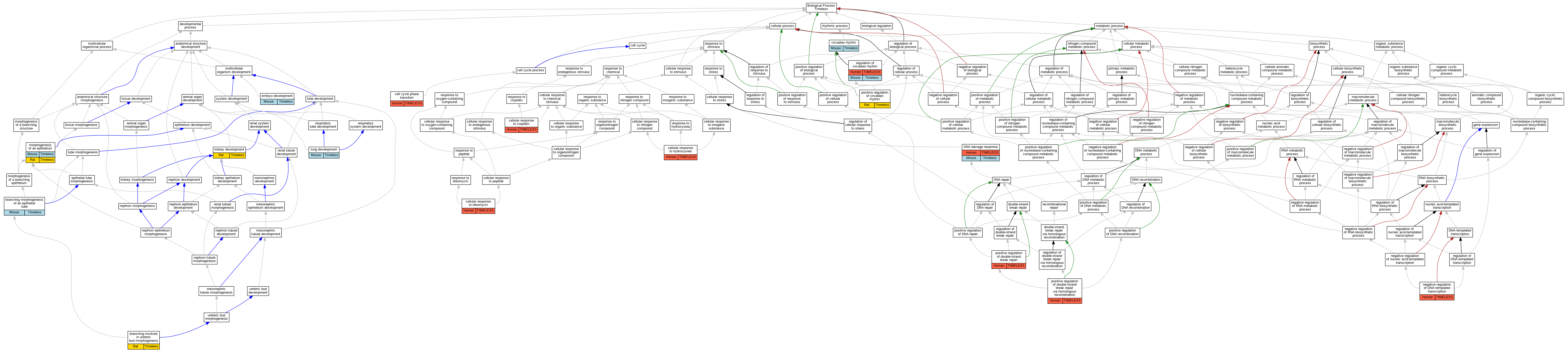Select 'cellular response to bleomycin' node

click(478, 203)
